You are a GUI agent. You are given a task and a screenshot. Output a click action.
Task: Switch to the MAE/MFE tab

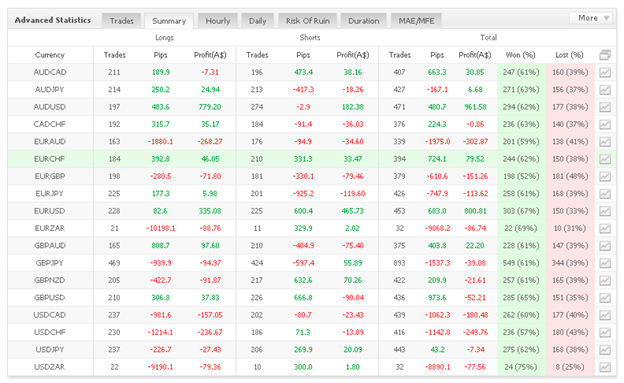pos(416,21)
